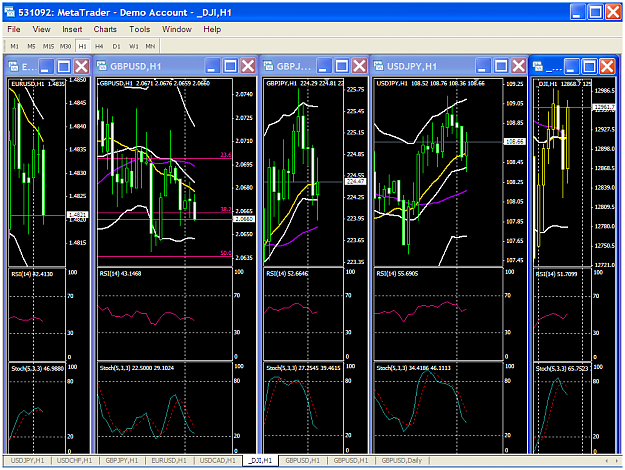The image size is (625, 470).
Task: Select the USDJPY,H1 bottom tab
Action: 28,460
